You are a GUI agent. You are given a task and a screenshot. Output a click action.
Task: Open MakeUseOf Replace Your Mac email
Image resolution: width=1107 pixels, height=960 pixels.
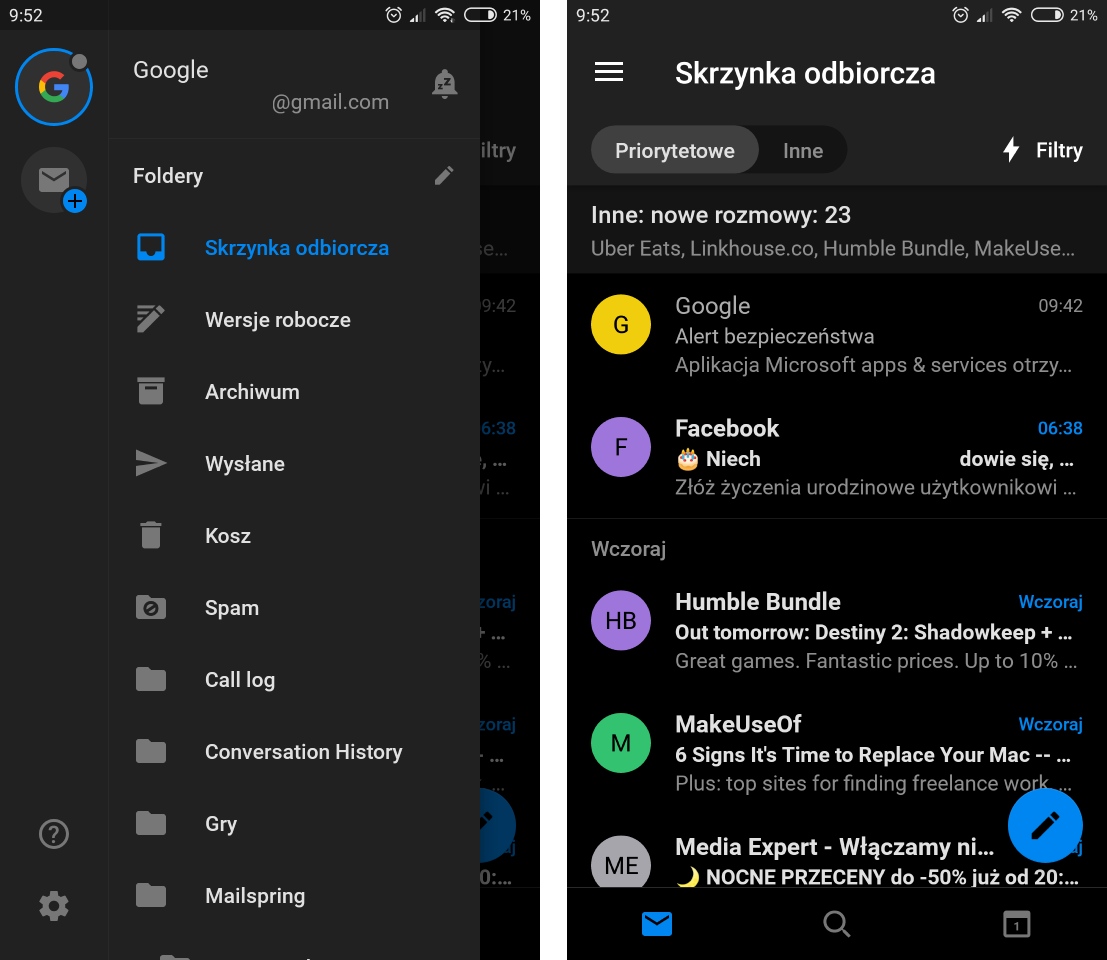[x=837, y=753]
